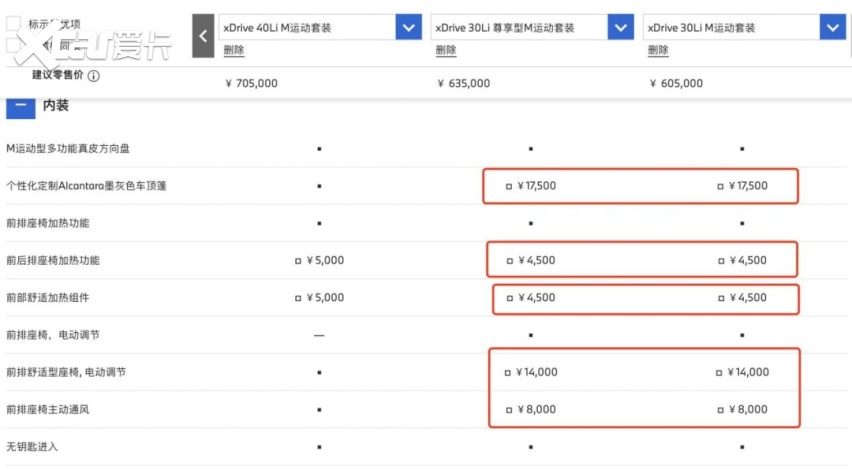
Task: Click the 无钥匙进入 row label
Action: [32, 447]
